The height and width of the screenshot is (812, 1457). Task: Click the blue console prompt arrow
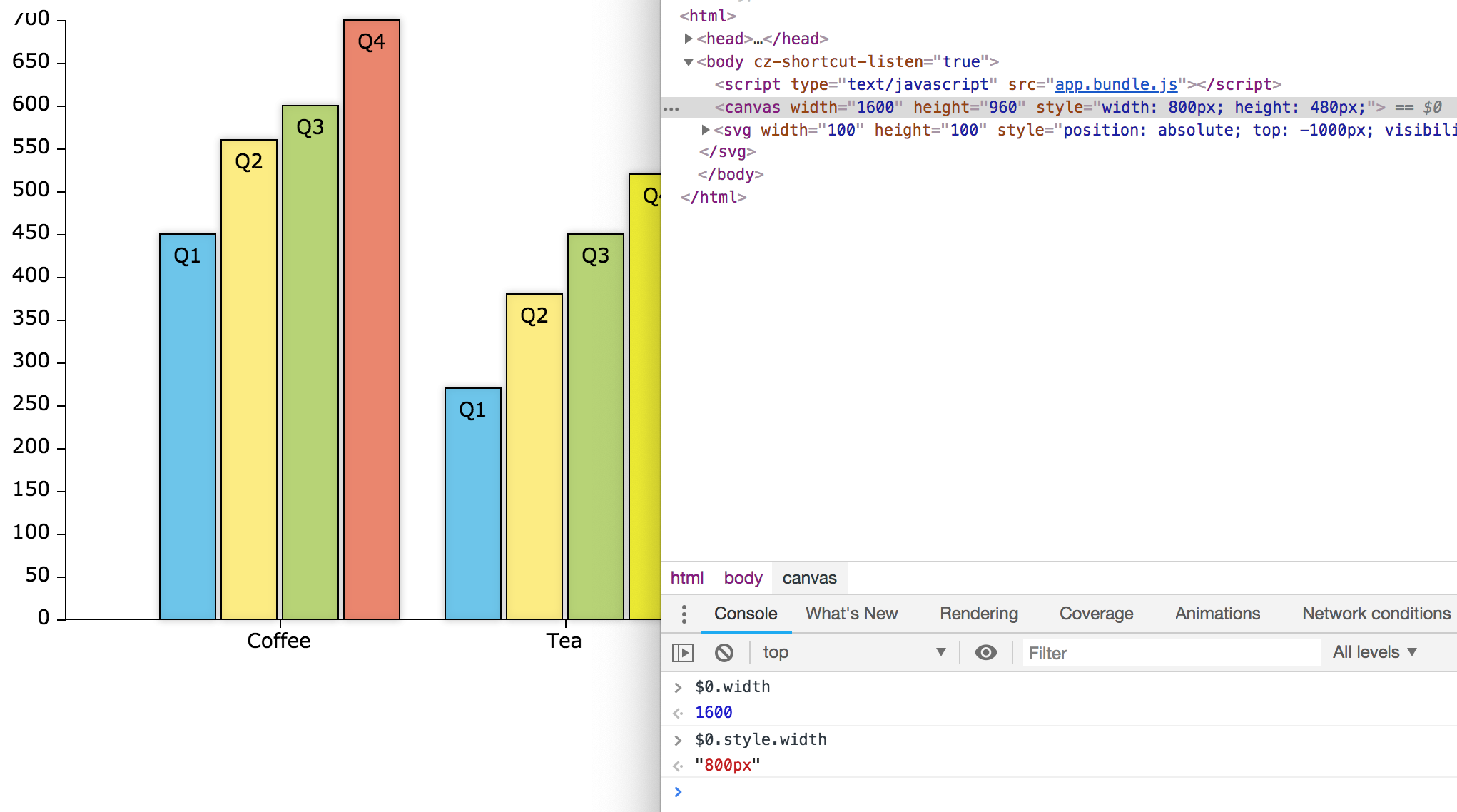pos(677,792)
